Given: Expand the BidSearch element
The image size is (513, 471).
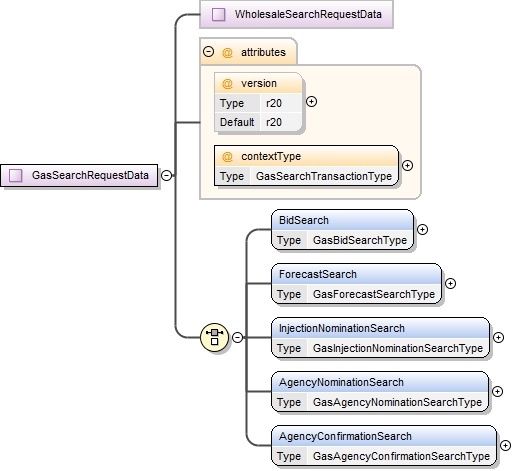Looking at the screenshot, I should pos(422,229).
